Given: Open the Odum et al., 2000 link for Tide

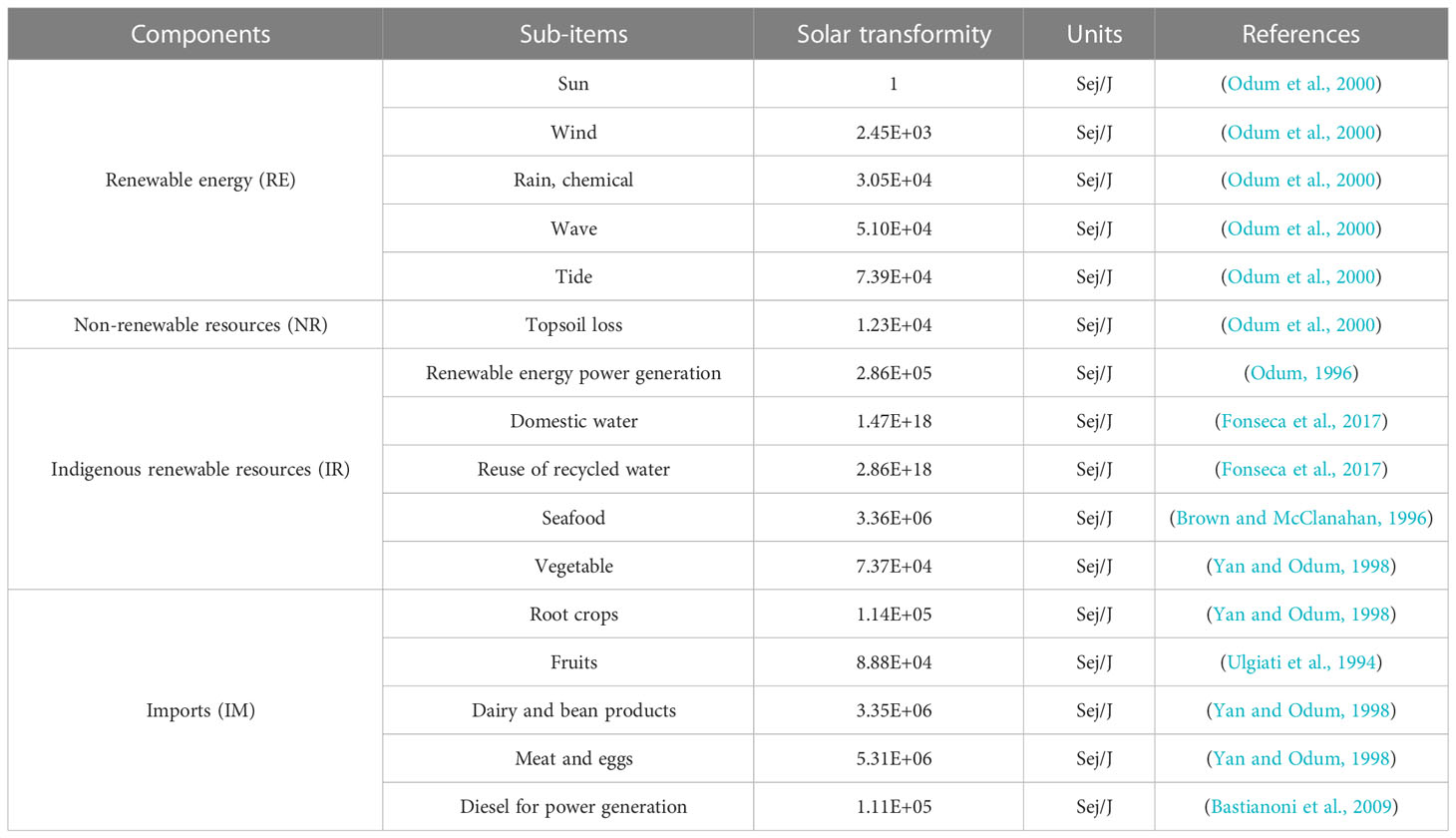Looking at the screenshot, I should (1300, 276).
